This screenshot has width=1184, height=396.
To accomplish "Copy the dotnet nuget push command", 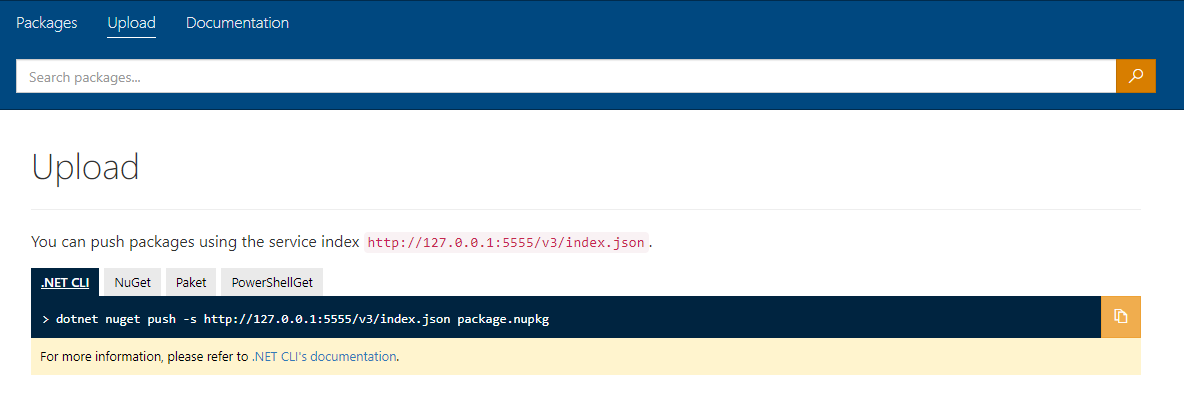I will pos(1121,317).
